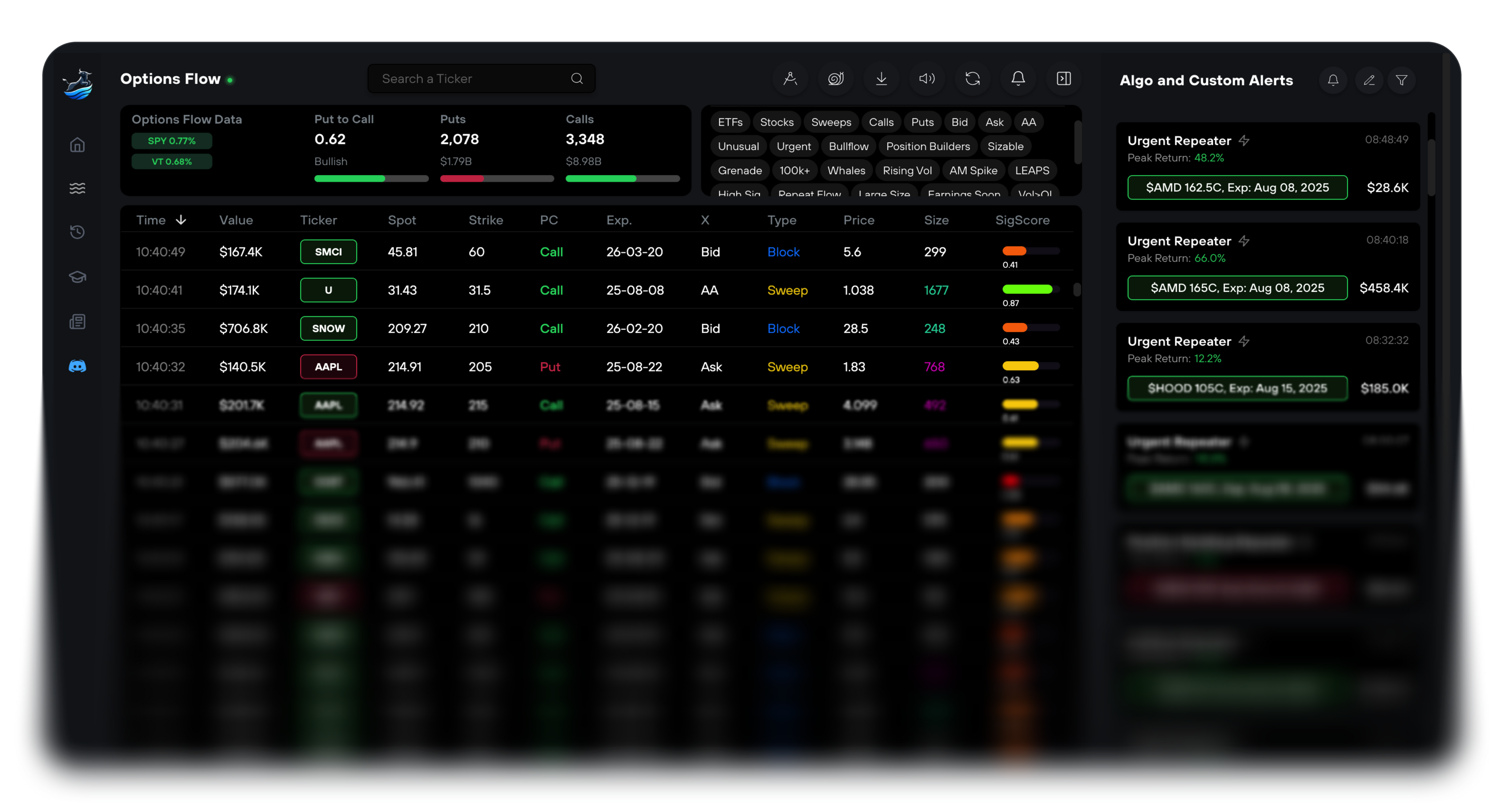This screenshot has width=1503, height=812.
Task: Toggle the Sweeps filter chip
Action: [x=831, y=122]
